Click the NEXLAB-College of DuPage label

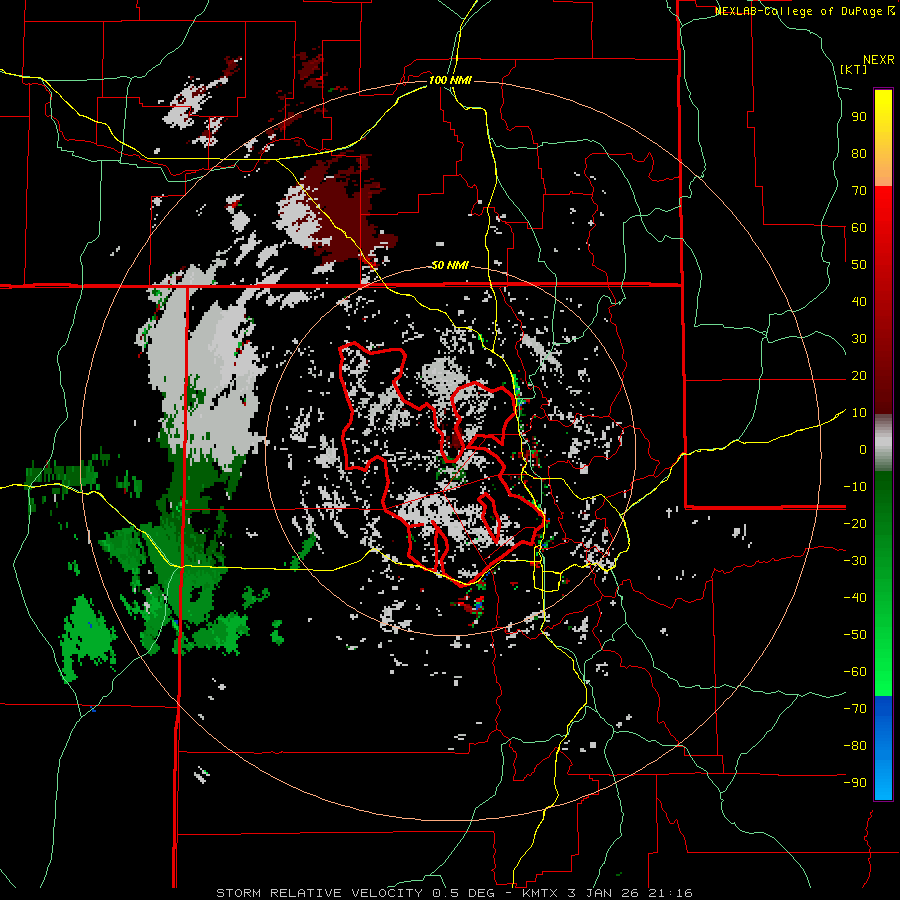tap(804, 11)
